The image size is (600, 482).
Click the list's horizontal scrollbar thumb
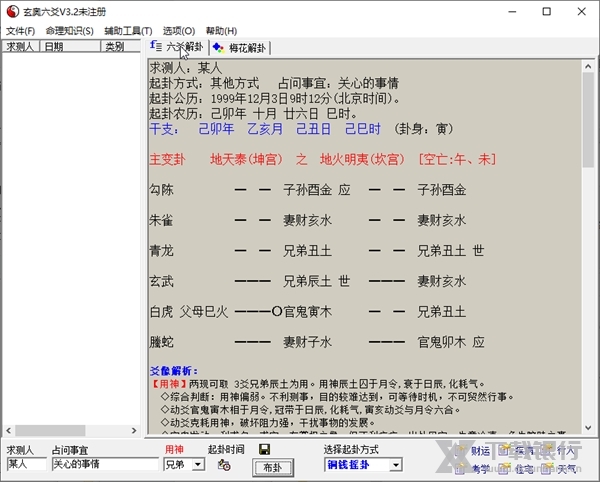pos(50,431)
